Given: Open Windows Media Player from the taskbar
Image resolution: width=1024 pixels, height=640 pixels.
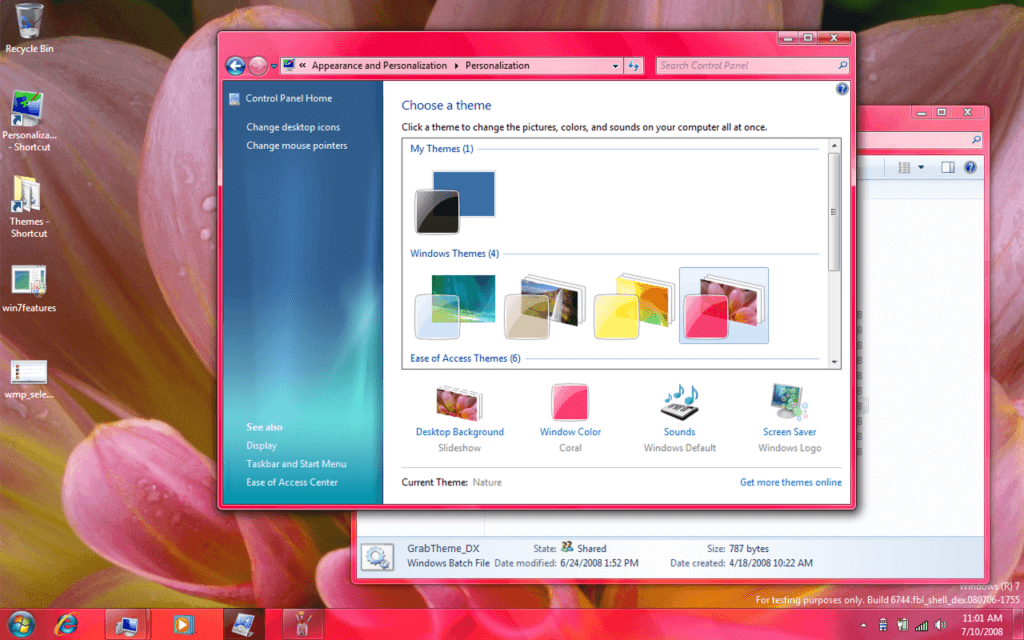Looking at the screenshot, I should [184, 623].
